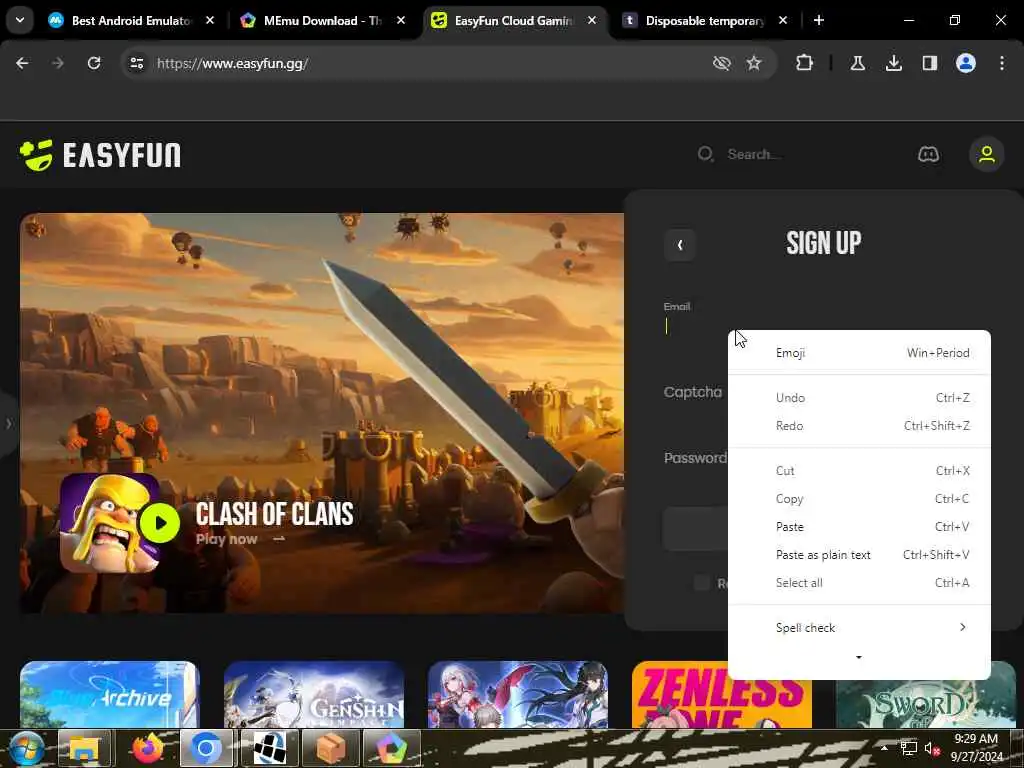
Task: Open File Explorer from taskbar
Action: [x=84, y=748]
